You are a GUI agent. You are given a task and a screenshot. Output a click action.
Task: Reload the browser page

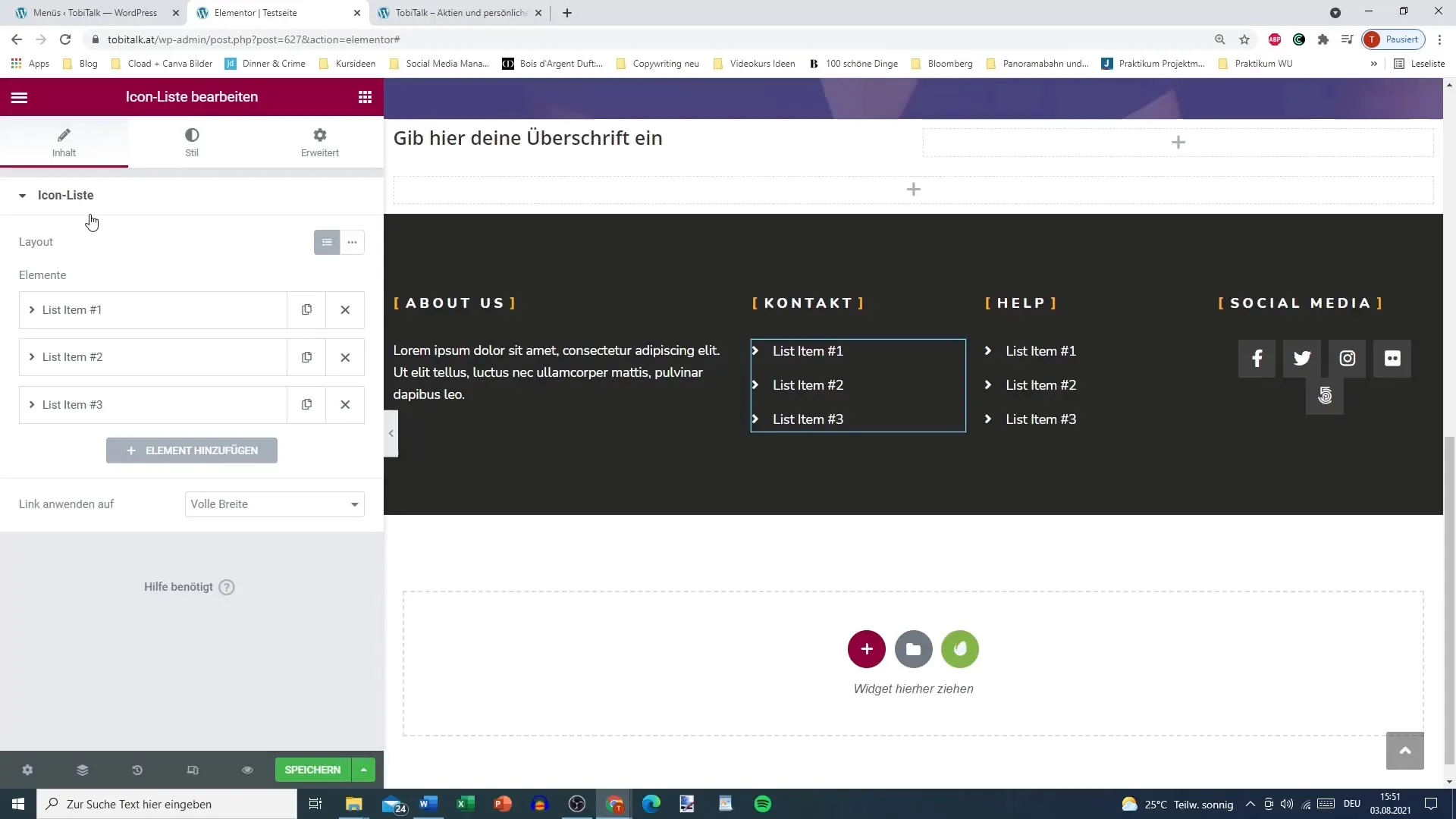pyautogui.click(x=65, y=39)
